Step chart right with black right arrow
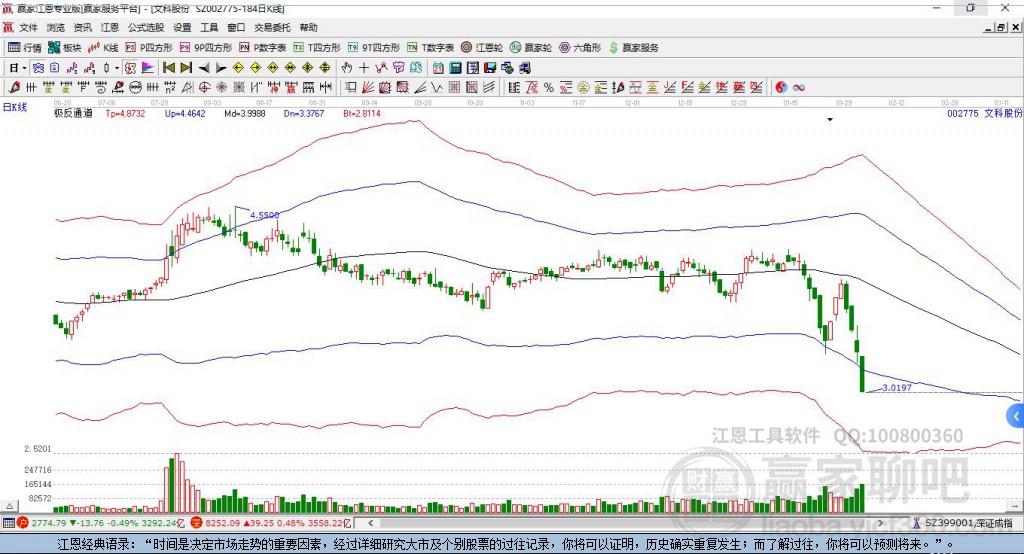The width and height of the screenshot is (1024, 554). click(221, 68)
